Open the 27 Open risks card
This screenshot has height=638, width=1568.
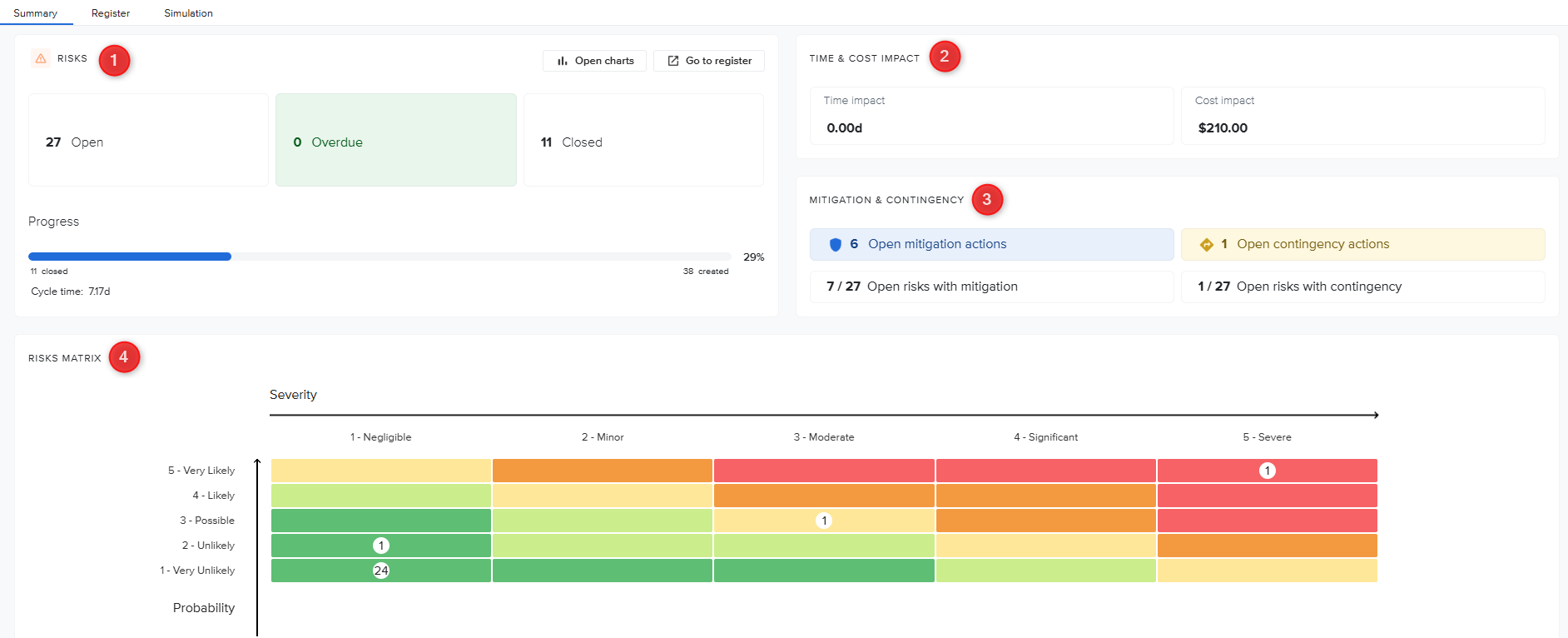tap(148, 140)
